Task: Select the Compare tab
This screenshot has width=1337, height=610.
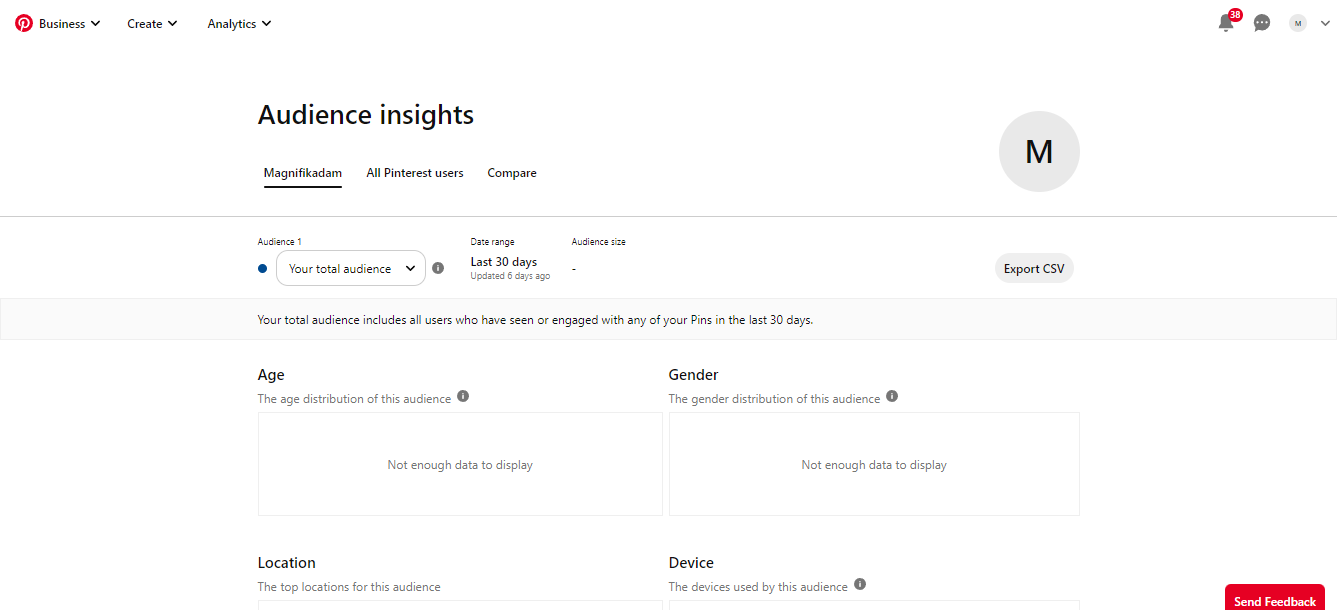Action: 512,173
